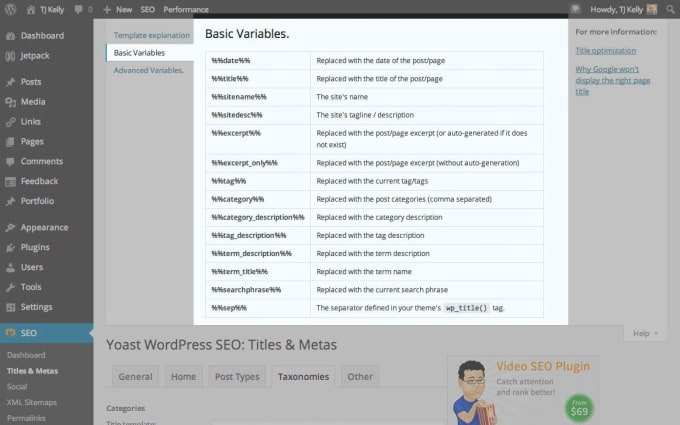Click the Feedback form icon
The width and height of the screenshot is (680, 425).
coord(10,181)
